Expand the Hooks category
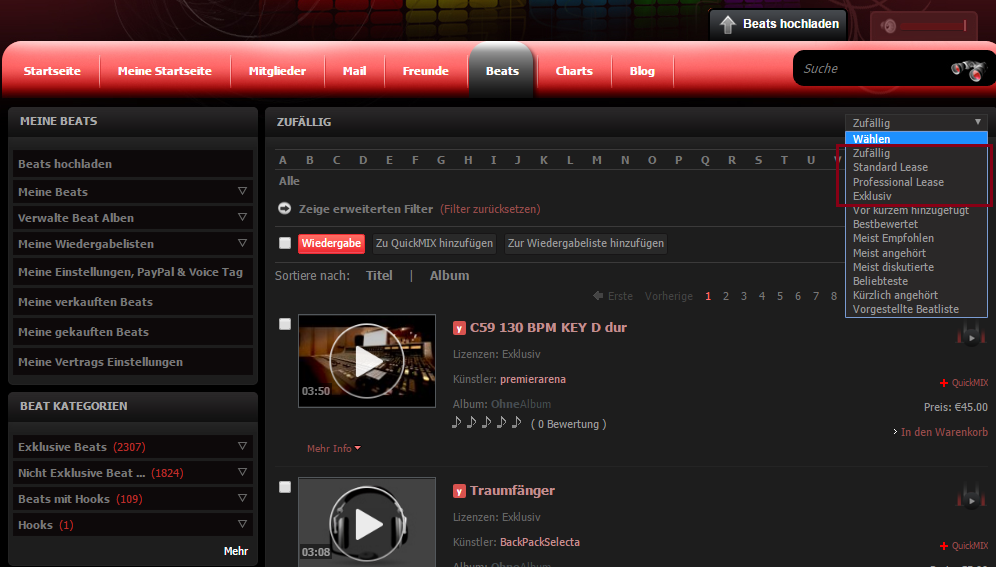 (x=242, y=524)
